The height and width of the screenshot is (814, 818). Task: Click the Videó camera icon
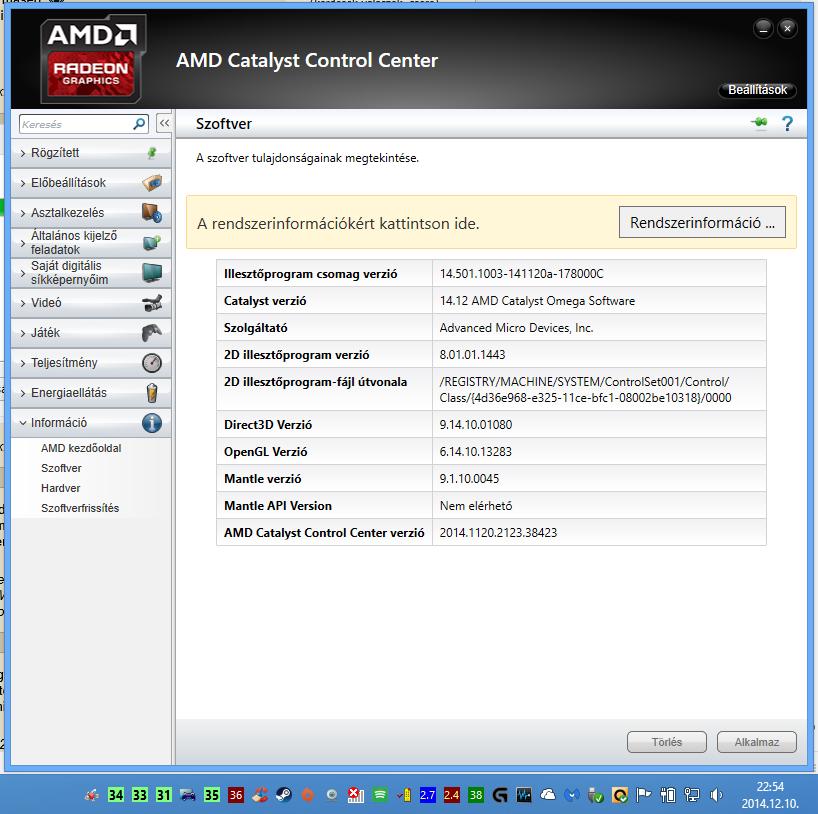(x=152, y=303)
